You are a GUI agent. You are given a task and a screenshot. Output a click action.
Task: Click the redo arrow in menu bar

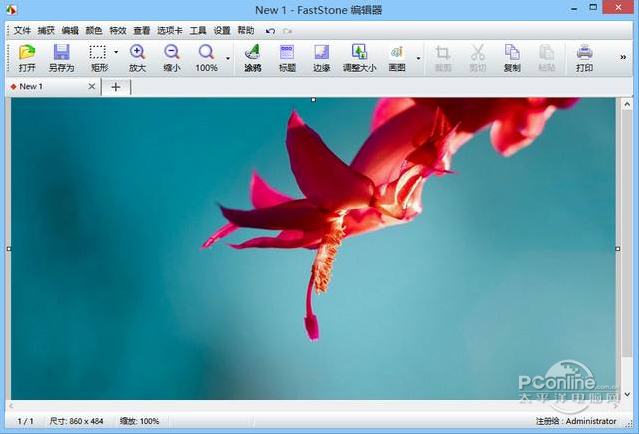tap(287, 31)
